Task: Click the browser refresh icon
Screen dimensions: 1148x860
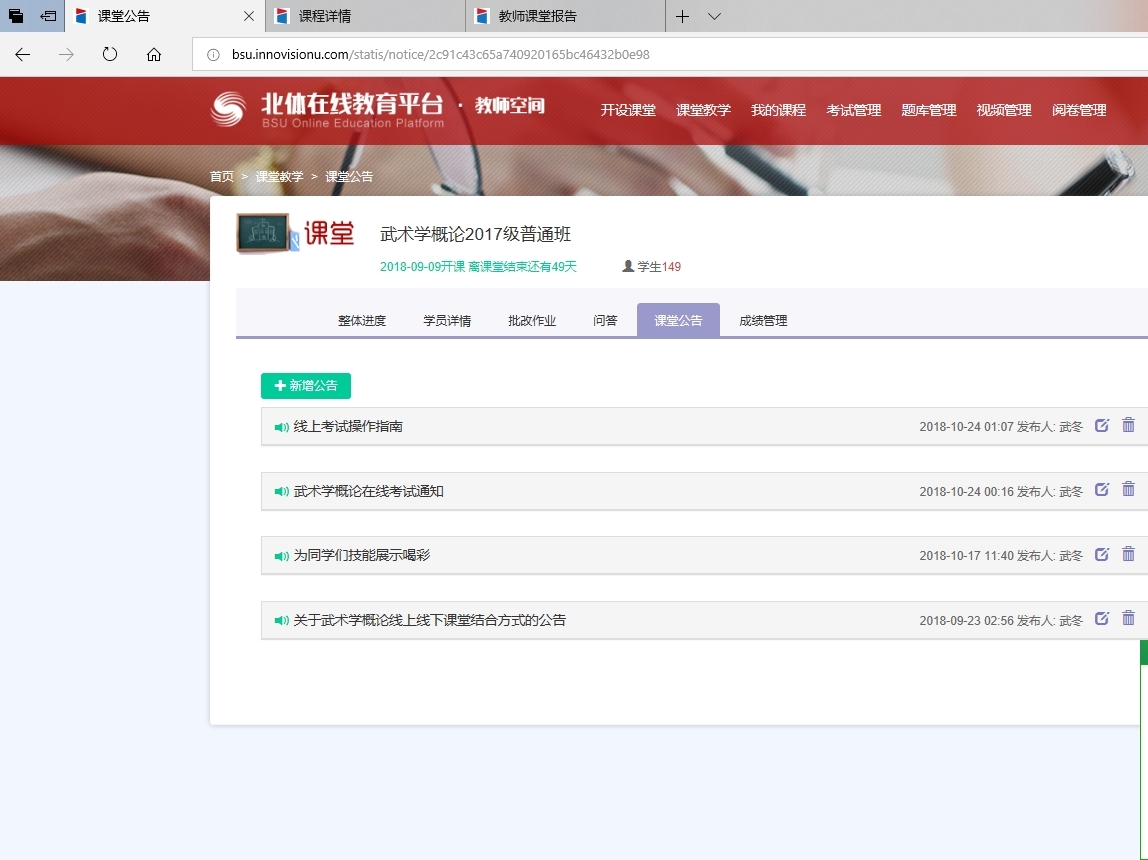Action: point(110,55)
